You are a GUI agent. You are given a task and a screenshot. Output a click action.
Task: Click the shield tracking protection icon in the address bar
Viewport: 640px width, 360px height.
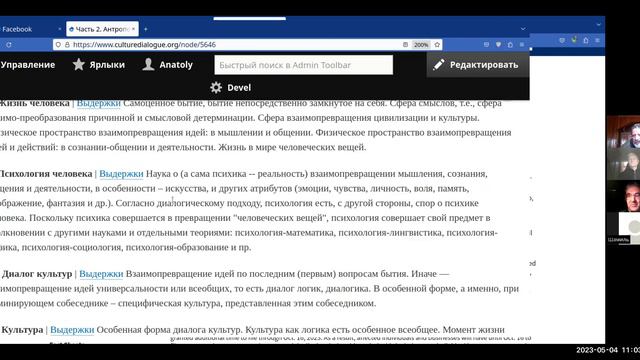pyautogui.click(x=58, y=45)
